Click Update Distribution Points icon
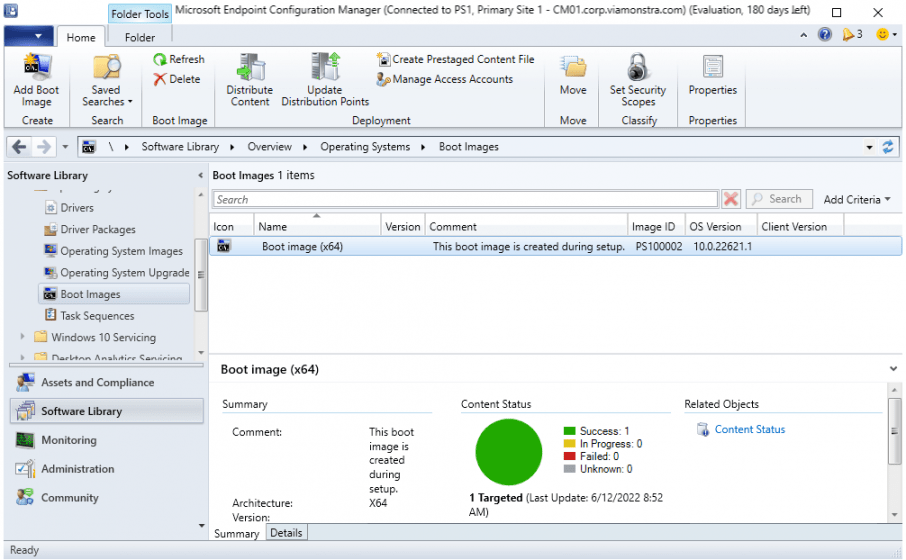 pyautogui.click(x=325, y=67)
